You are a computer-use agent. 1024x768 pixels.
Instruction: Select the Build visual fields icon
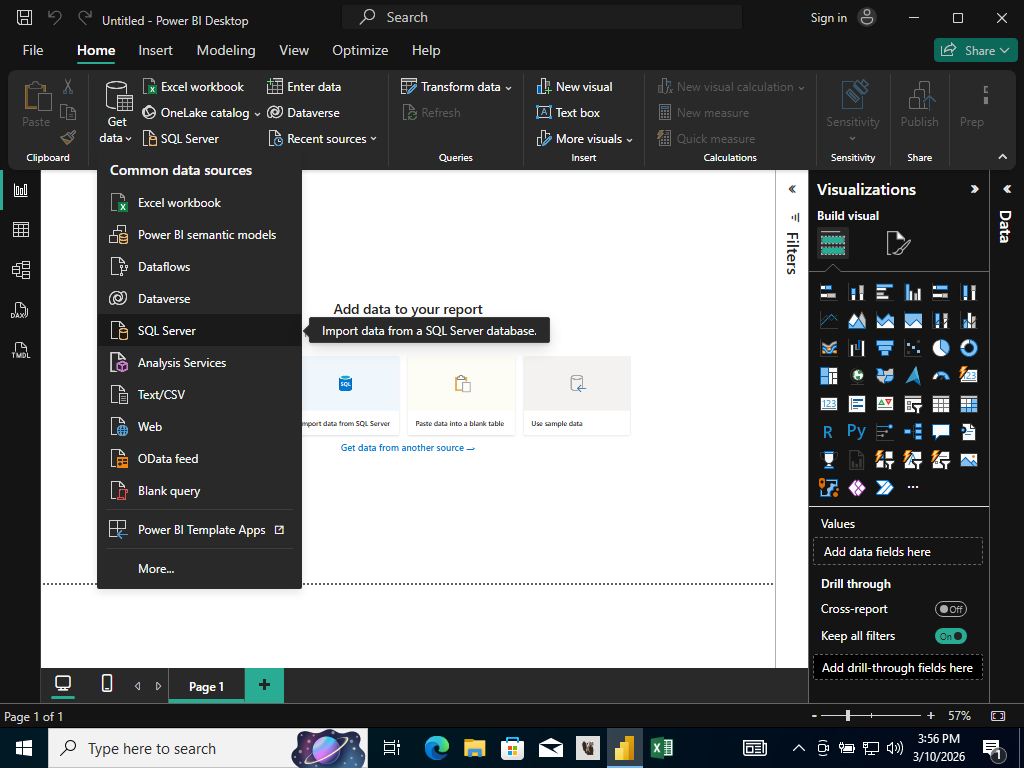click(833, 244)
